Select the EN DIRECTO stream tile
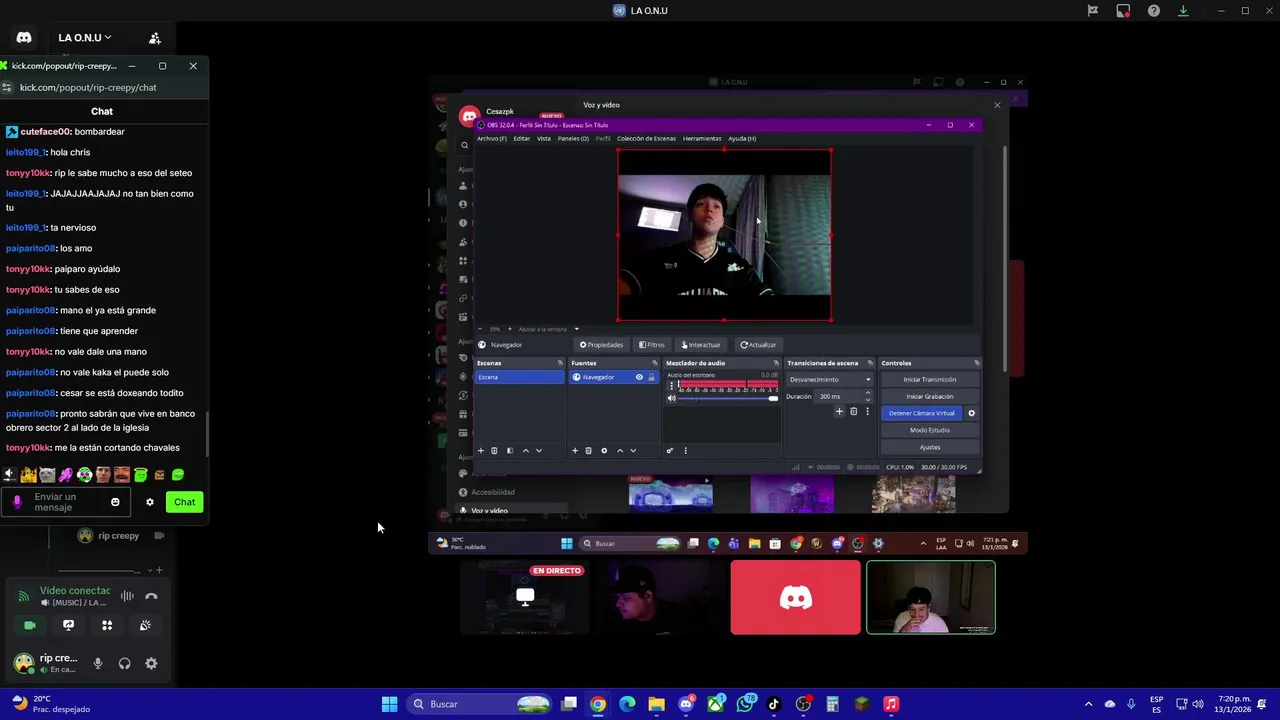Image resolution: width=1280 pixels, height=720 pixels. pyautogui.click(x=525, y=598)
